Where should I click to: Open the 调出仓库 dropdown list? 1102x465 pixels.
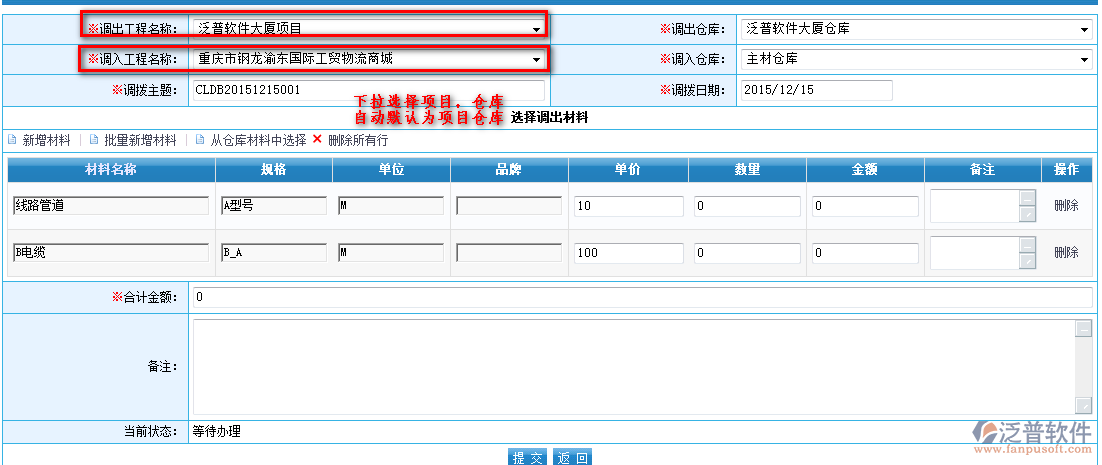1085,30
